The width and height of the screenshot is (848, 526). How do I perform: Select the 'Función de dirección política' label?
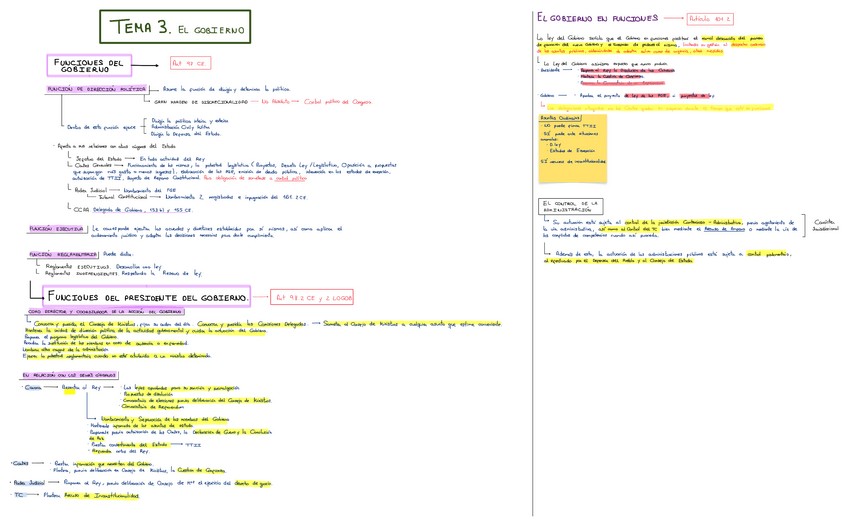pos(96,89)
